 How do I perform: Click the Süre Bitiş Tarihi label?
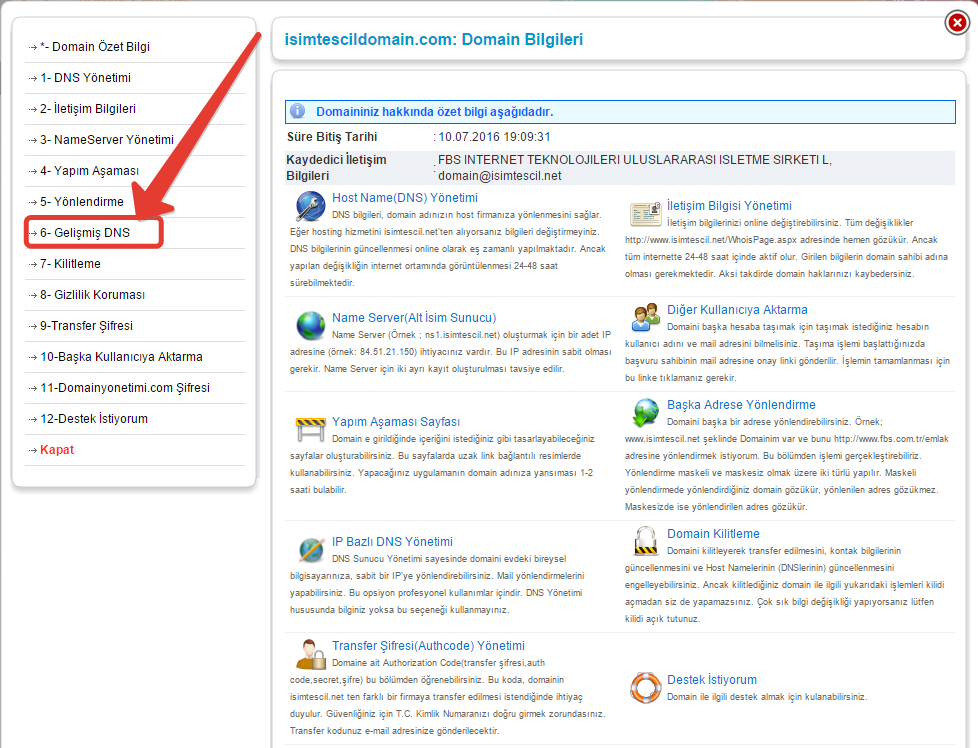point(332,137)
